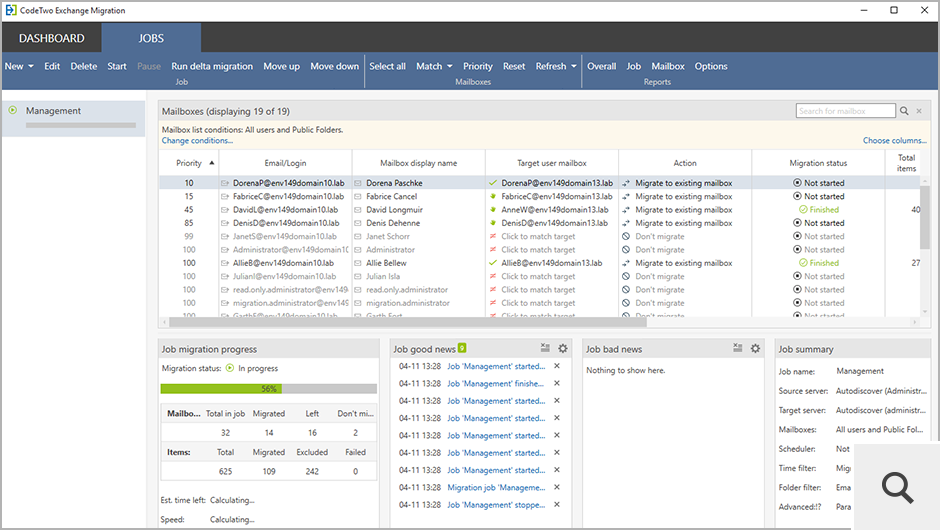Viewport: 940px width, 530px height.
Task: Click Janet Schorr's Click to match target
Action: point(538,236)
